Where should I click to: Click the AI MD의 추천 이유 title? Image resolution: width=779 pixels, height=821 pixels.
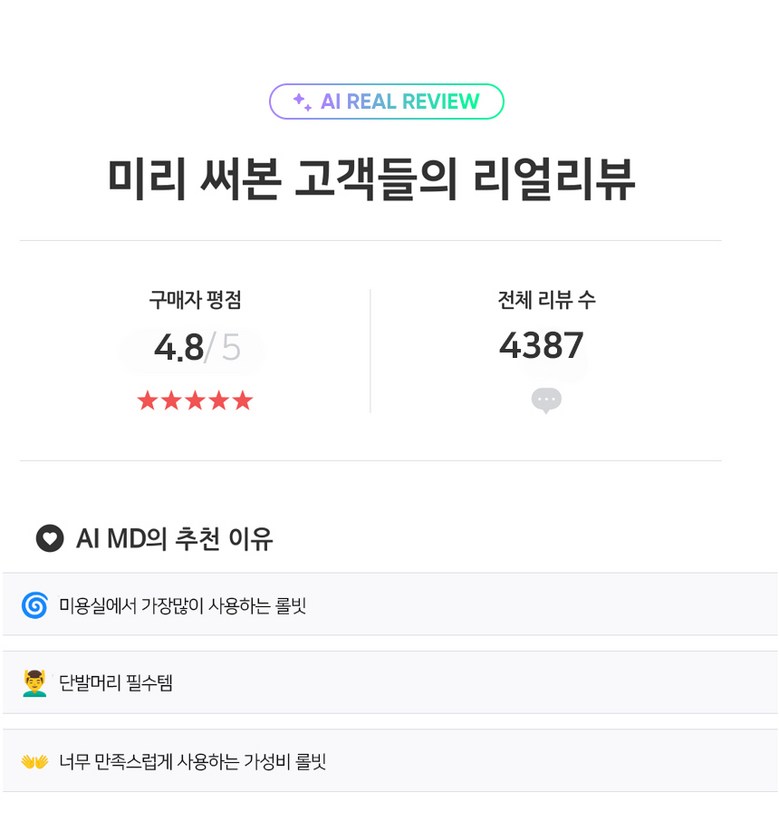[x=174, y=539]
